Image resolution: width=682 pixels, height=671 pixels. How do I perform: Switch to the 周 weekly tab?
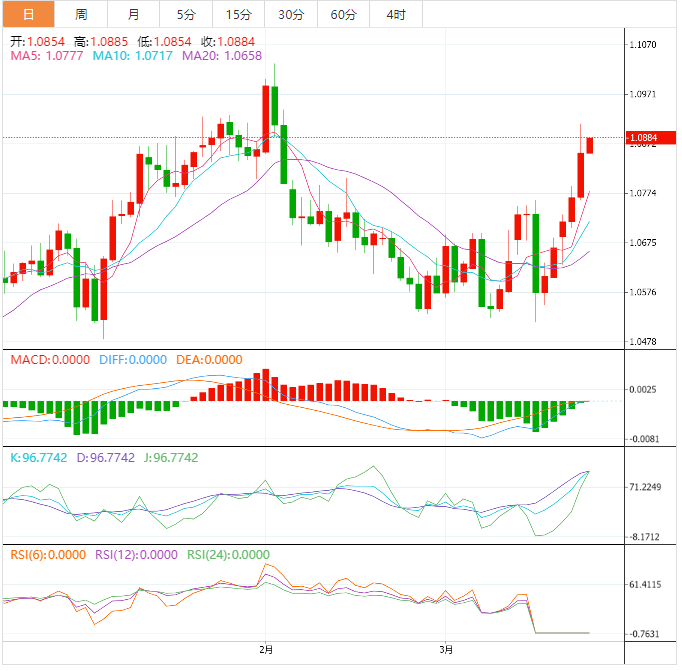click(x=81, y=15)
